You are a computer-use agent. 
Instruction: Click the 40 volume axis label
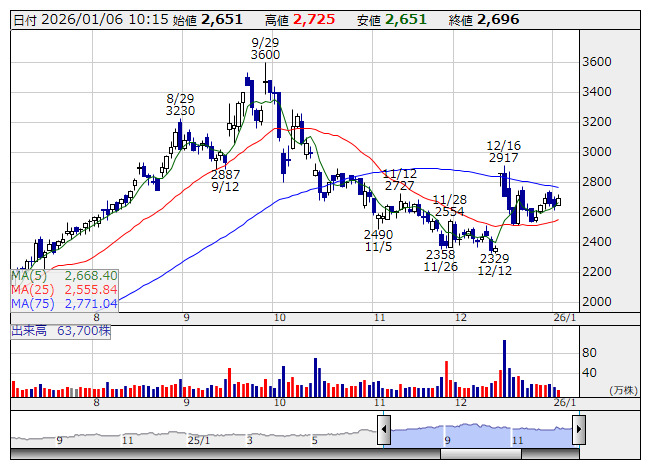coord(589,373)
